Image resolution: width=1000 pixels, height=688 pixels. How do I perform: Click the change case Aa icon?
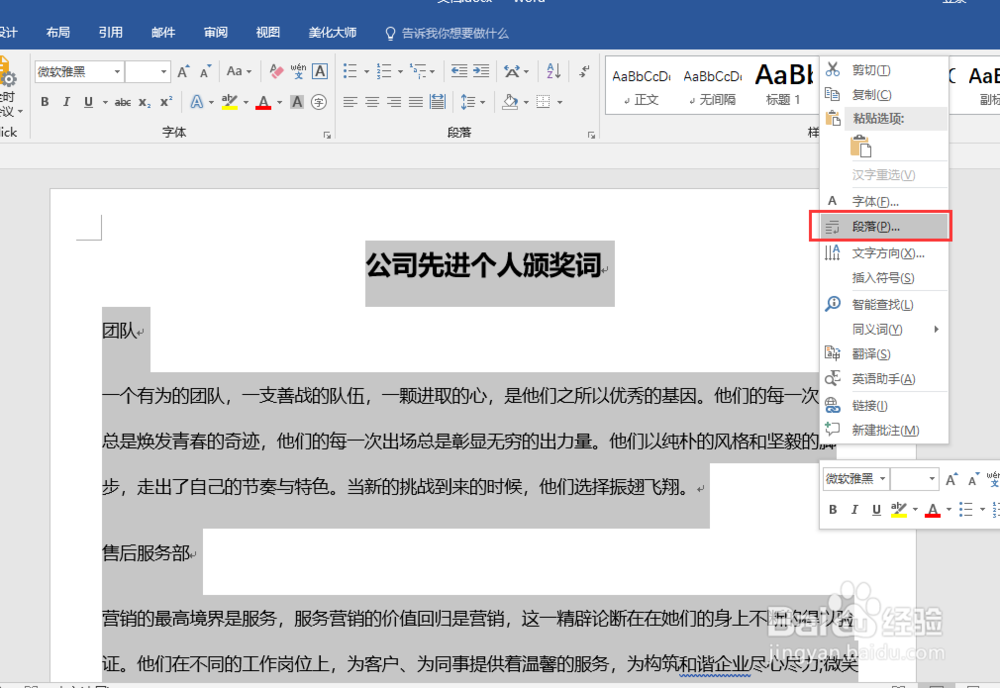click(x=234, y=71)
